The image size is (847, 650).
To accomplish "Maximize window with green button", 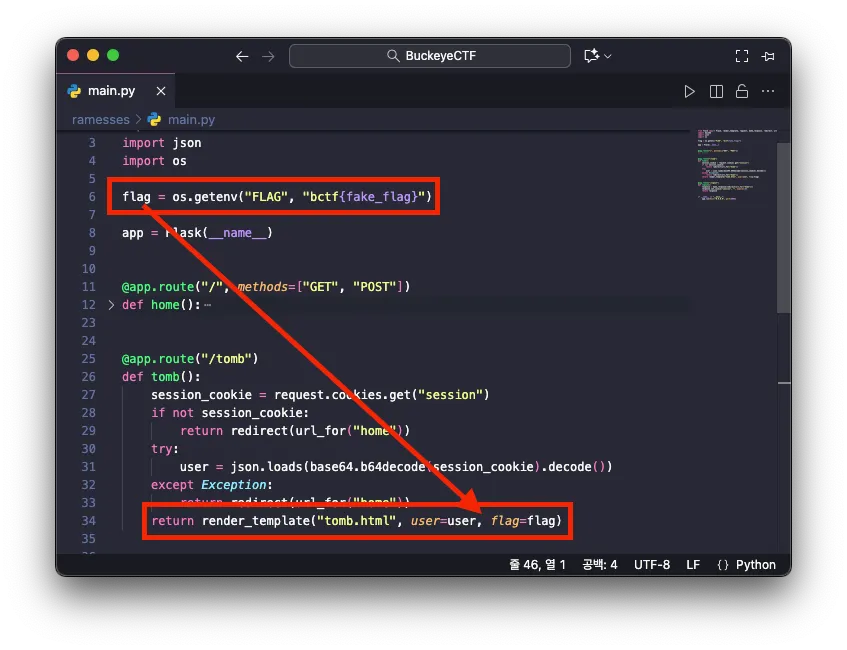I will click(x=113, y=55).
